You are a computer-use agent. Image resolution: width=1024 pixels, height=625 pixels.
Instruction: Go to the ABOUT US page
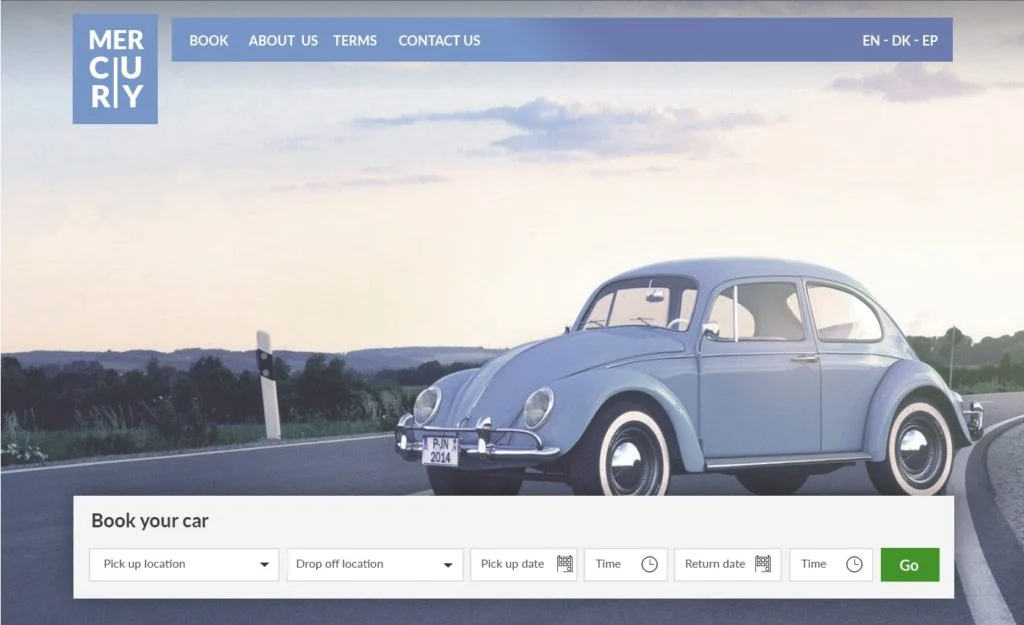283,40
